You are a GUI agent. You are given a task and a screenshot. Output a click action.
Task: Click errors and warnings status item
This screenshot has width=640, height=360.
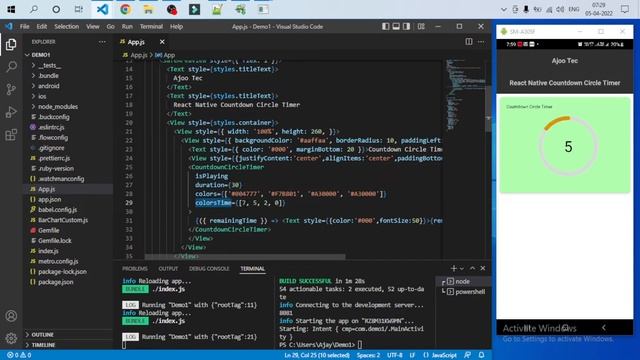point(19,355)
